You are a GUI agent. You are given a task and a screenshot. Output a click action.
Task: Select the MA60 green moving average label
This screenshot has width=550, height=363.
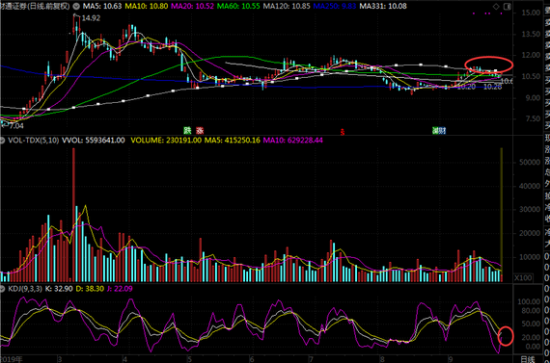[239, 6]
